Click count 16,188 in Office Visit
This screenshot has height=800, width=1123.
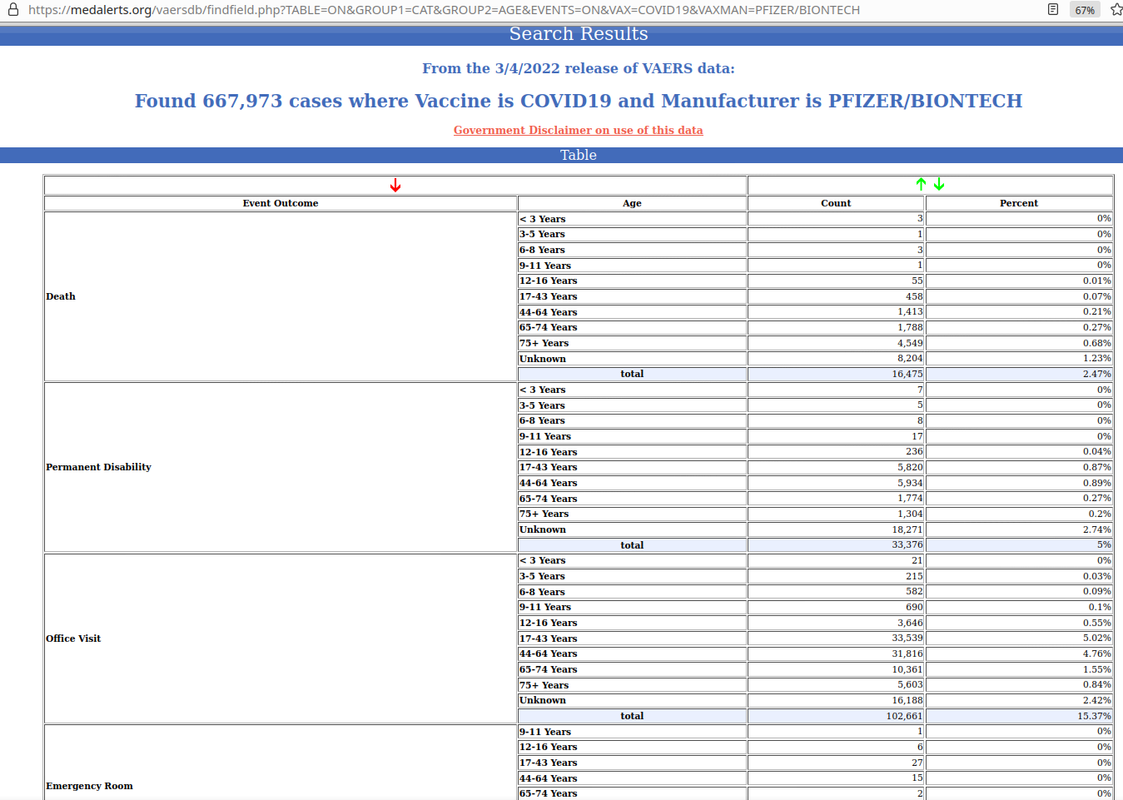click(836, 700)
